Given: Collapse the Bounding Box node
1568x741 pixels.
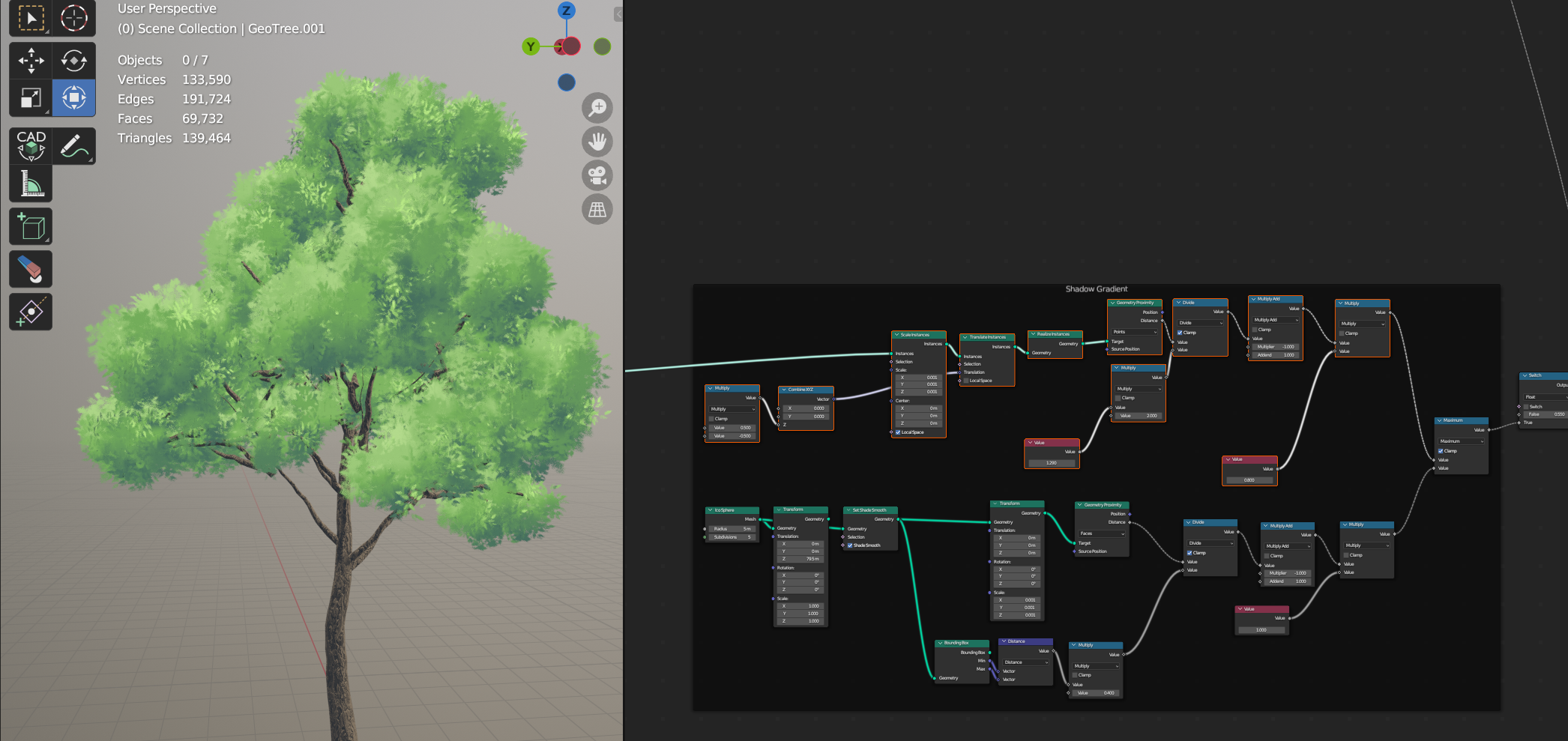Looking at the screenshot, I should [940, 643].
